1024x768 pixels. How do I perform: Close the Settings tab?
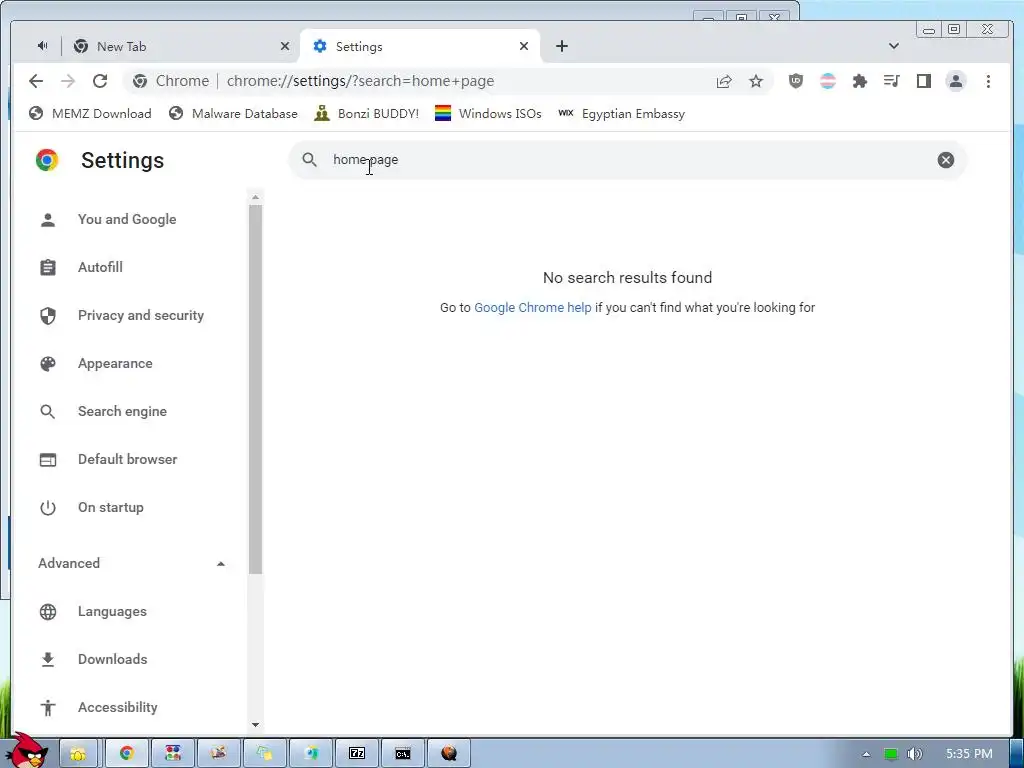pyautogui.click(x=524, y=46)
